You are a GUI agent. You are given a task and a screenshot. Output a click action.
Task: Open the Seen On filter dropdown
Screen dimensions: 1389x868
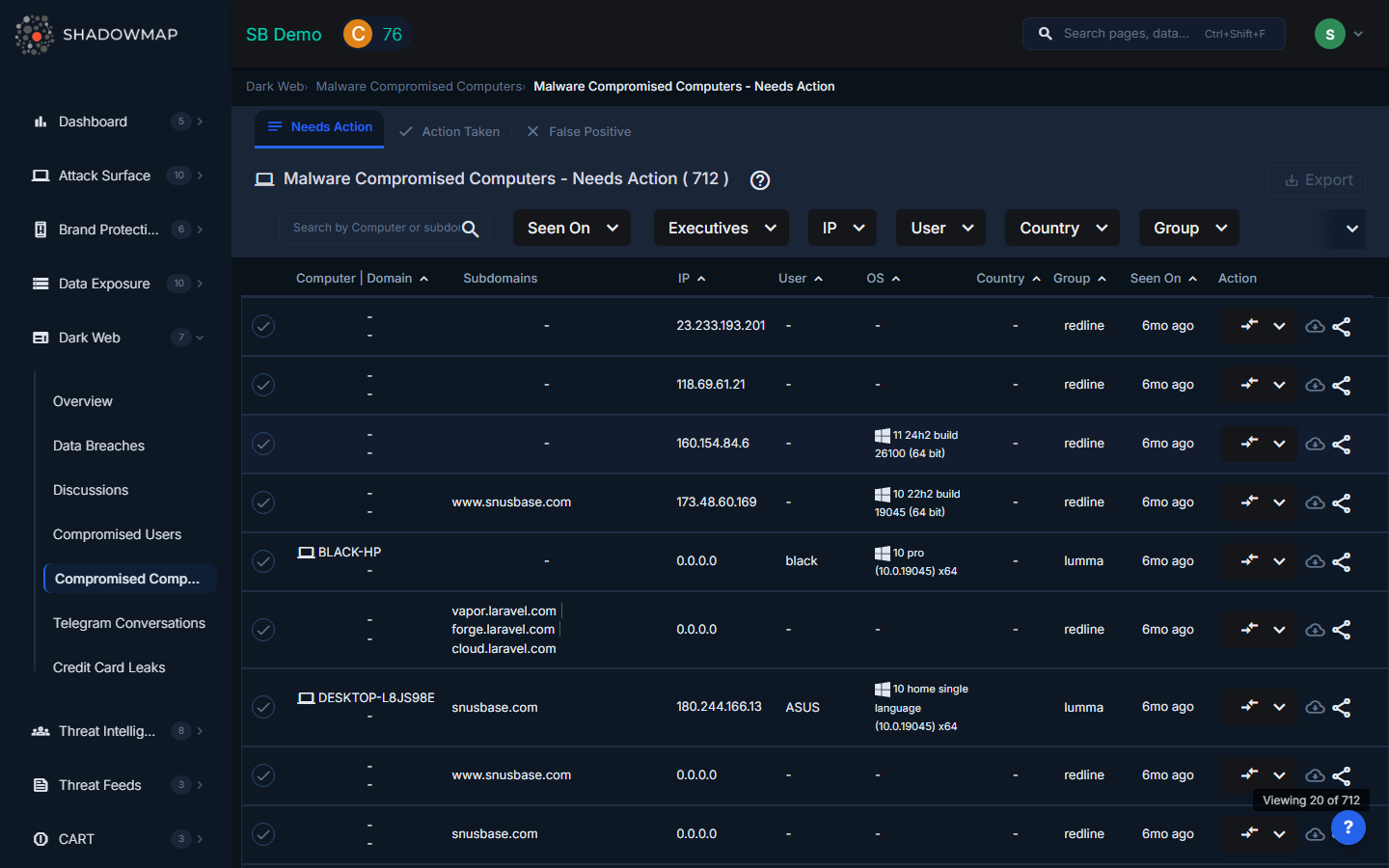572,229
